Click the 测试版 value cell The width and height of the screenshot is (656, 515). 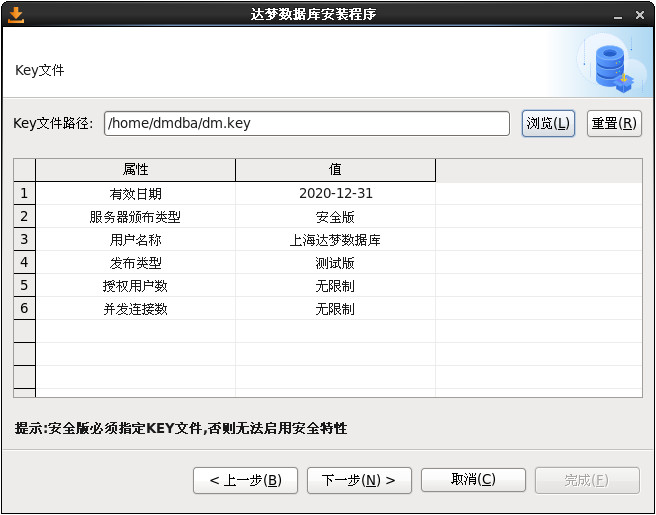(336, 263)
